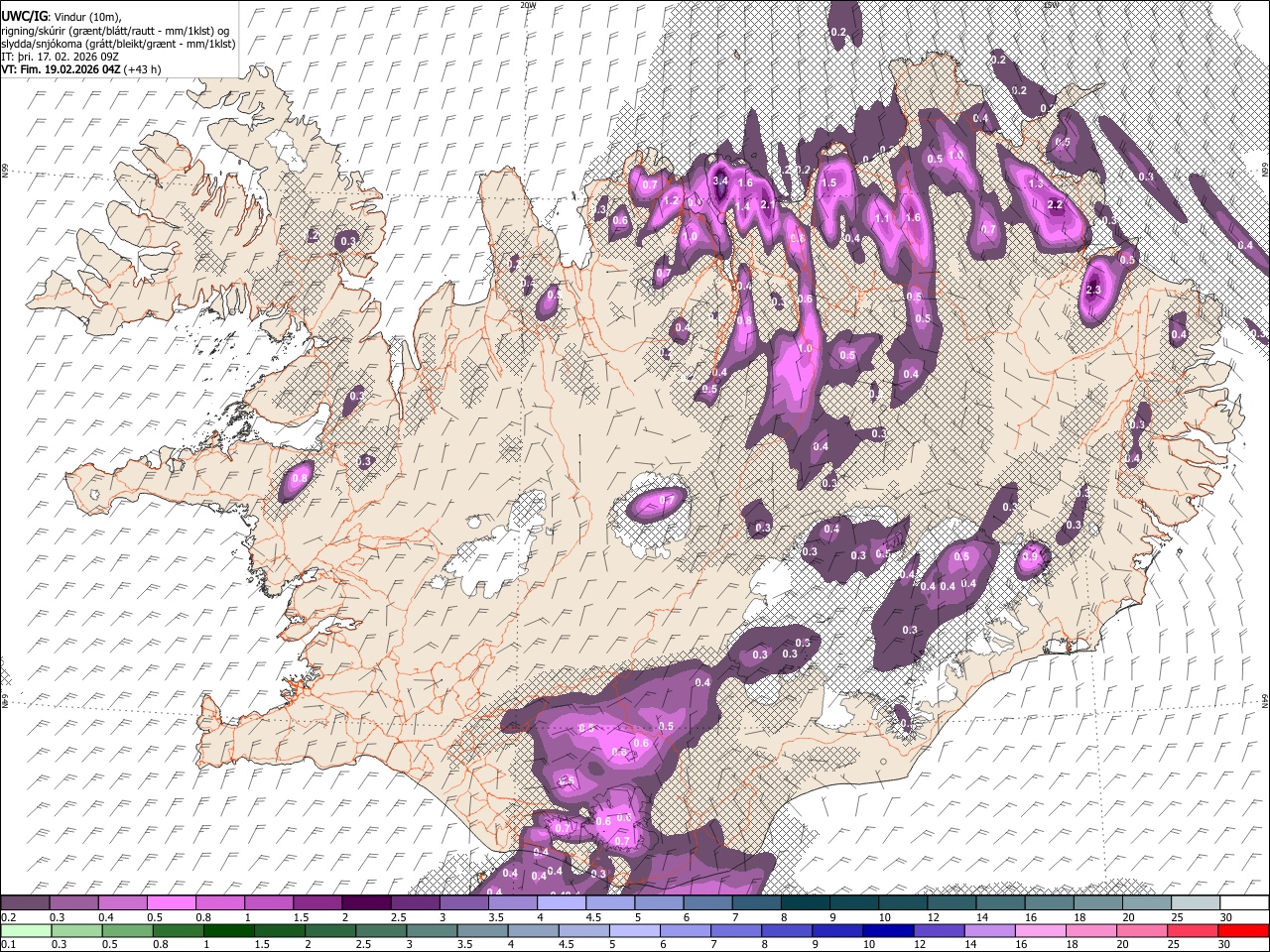Select the dark teal swatch at top-row 8
The image size is (1270, 952).
pos(806,903)
